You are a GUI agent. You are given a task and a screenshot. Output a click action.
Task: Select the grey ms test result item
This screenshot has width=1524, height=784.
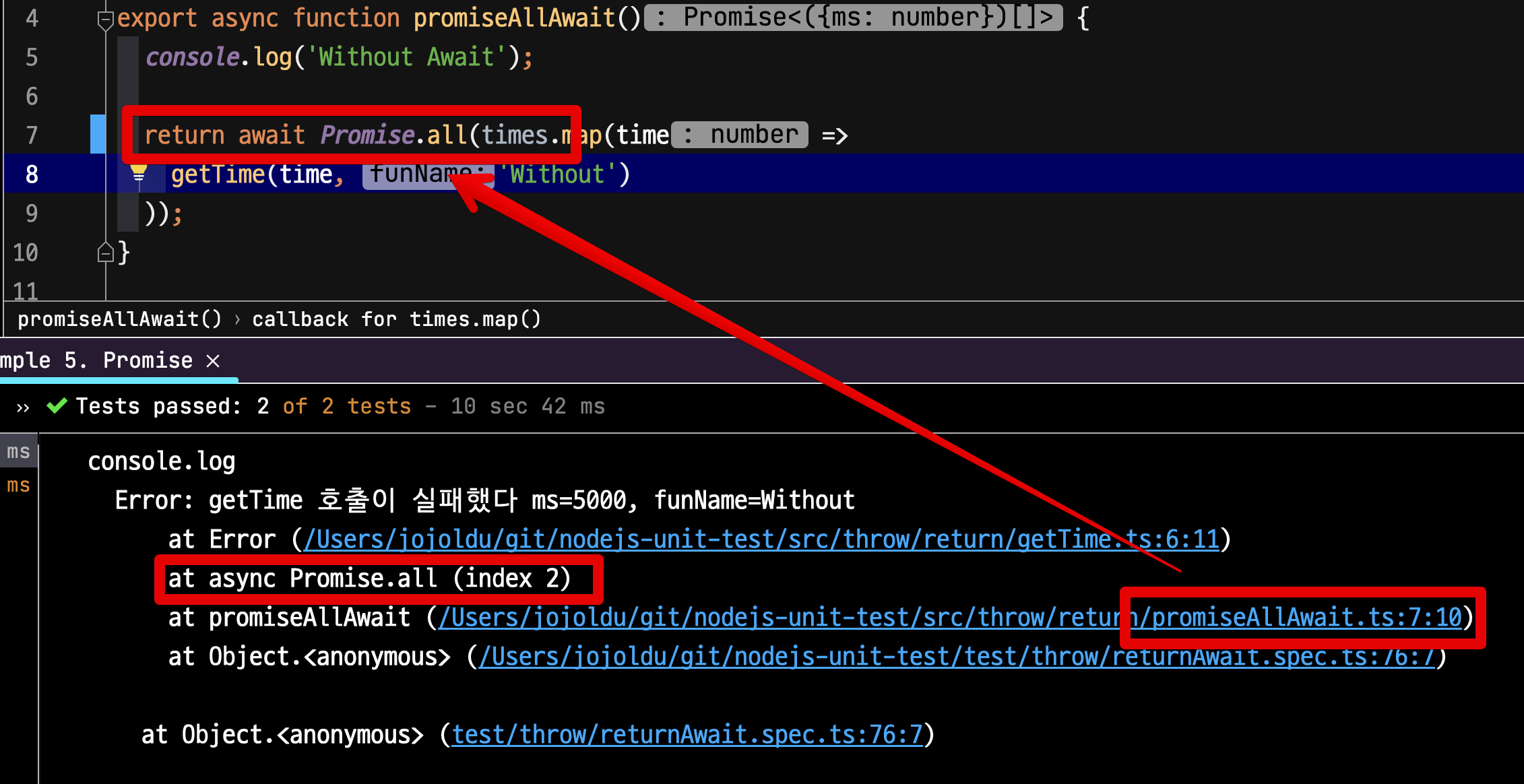[x=18, y=451]
